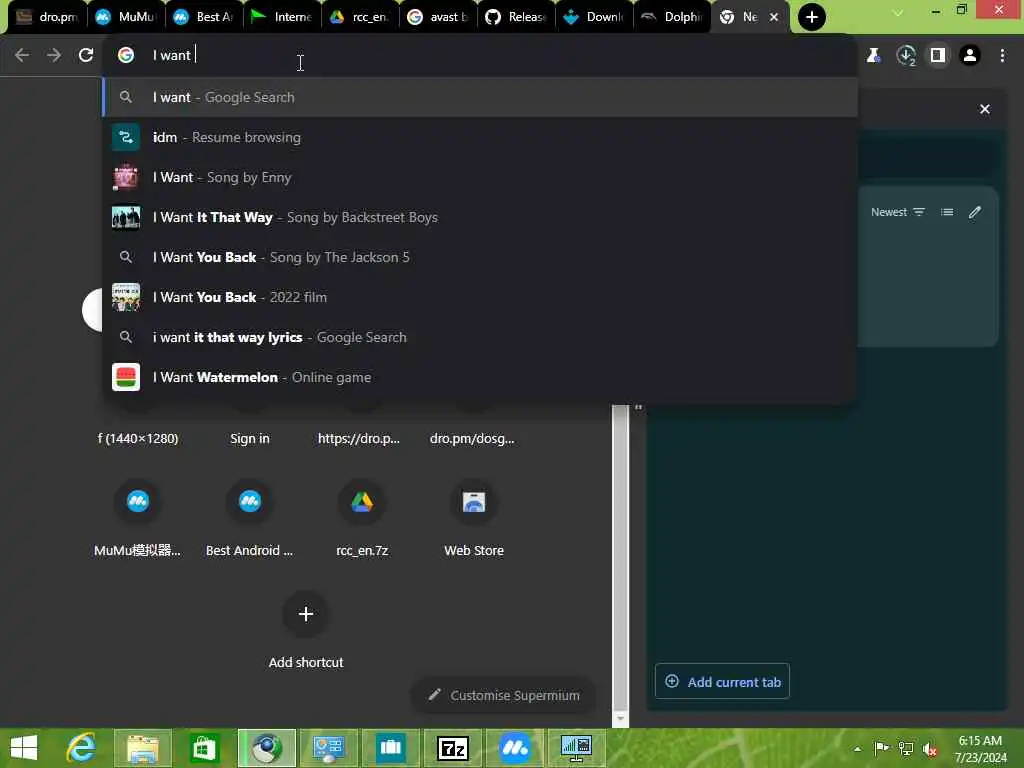Open Windows Store from taskbar

[204, 748]
